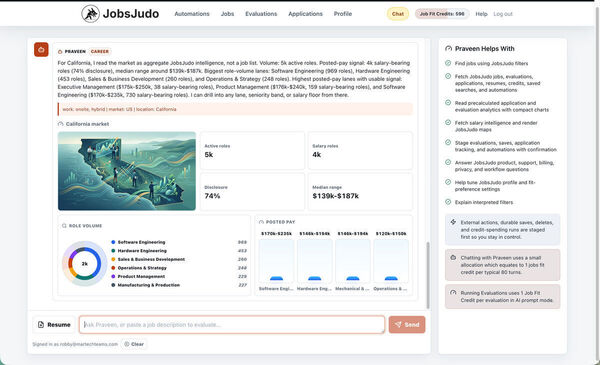The width and height of the screenshot is (600, 365).
Task: Click the Job Fit Credits badge
Action: pos(442,14)
